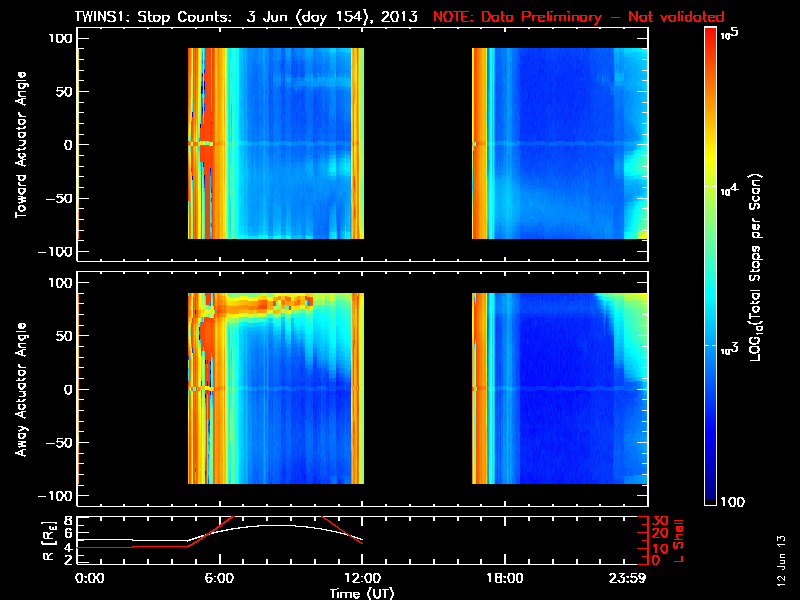Click the 'Away Actuator Angle' axis label

tap(21, 389)
